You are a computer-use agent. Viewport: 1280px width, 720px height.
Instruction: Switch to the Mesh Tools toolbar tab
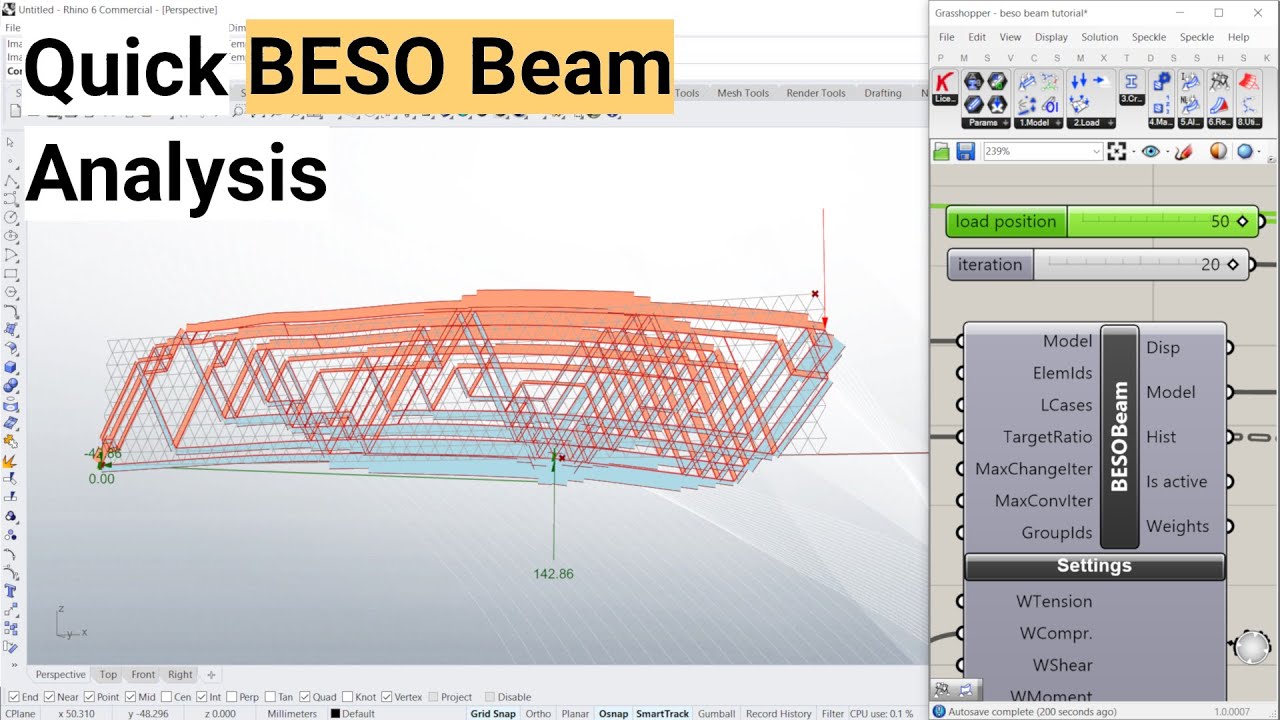click(x=743, y=93)
